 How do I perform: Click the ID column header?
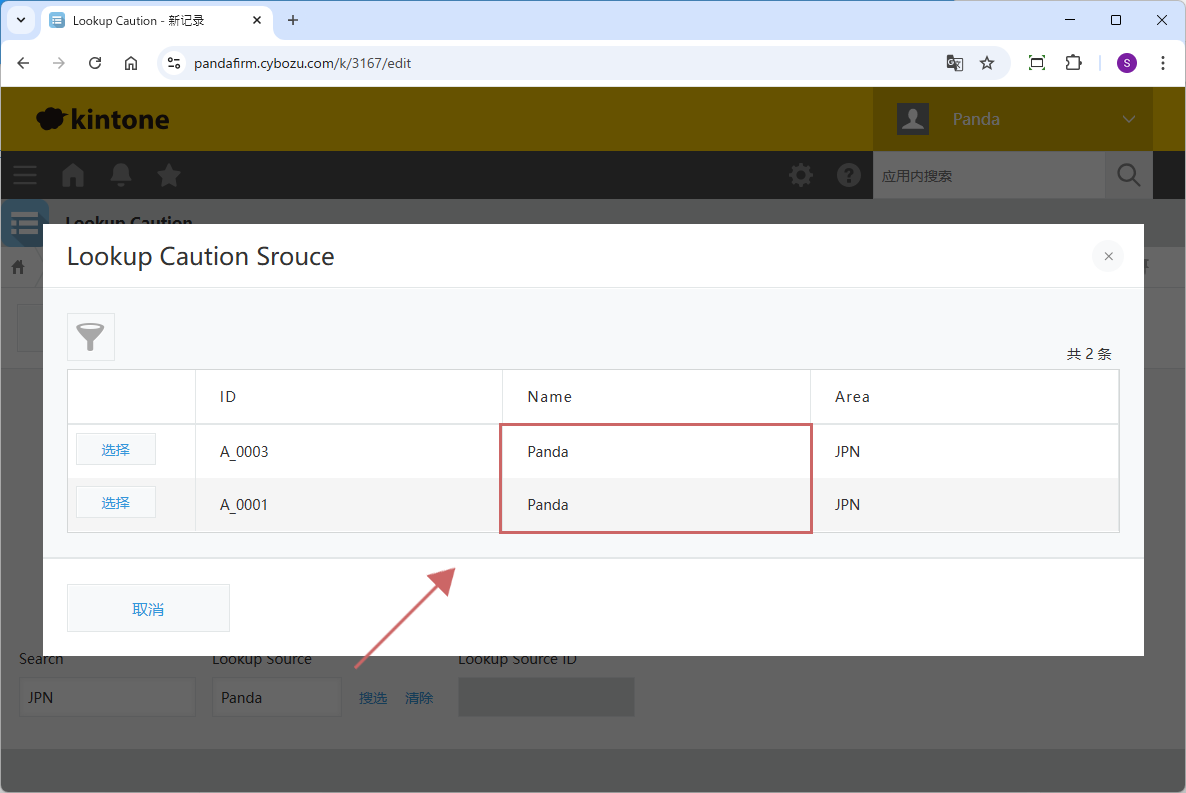pos(228,397)
